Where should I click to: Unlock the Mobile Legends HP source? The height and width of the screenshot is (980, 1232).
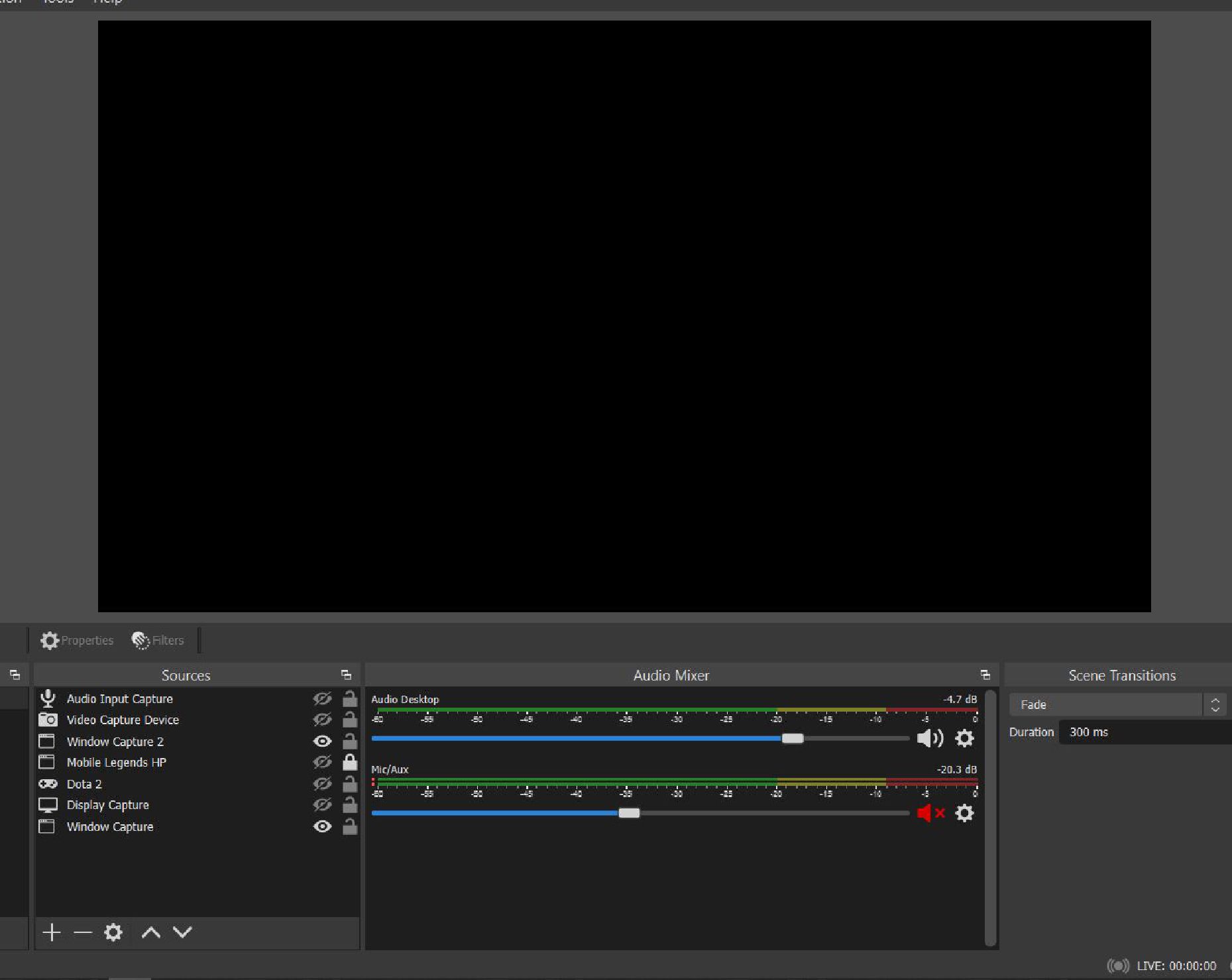pos(350,762)
